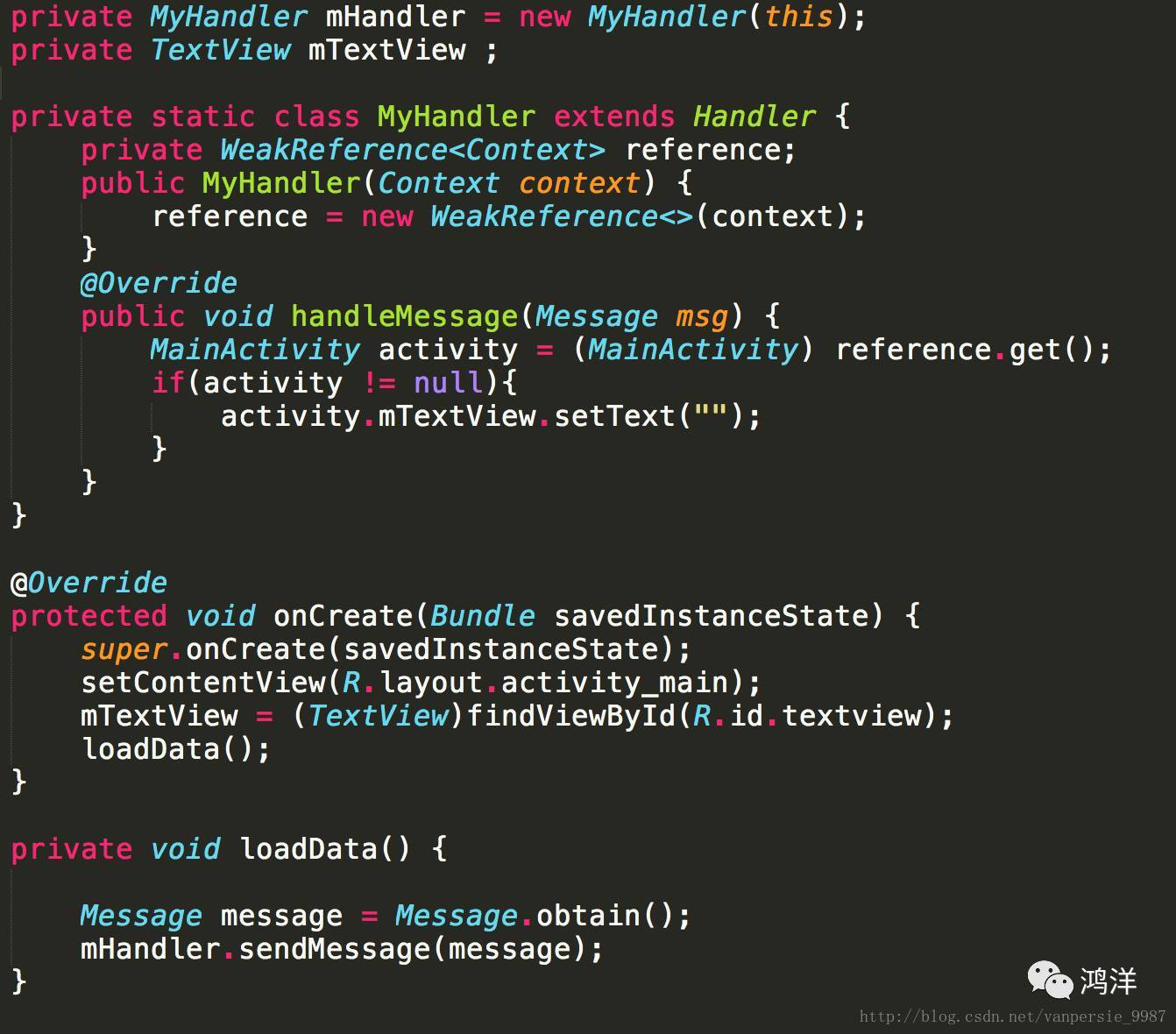Select the purple "null" keyword
Screen dimensions: 1176x1034
click(448, 383)
